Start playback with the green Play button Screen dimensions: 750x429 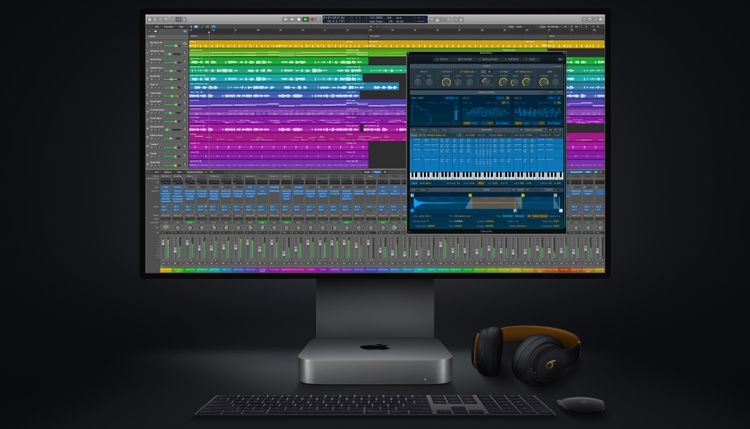[305, 20]
